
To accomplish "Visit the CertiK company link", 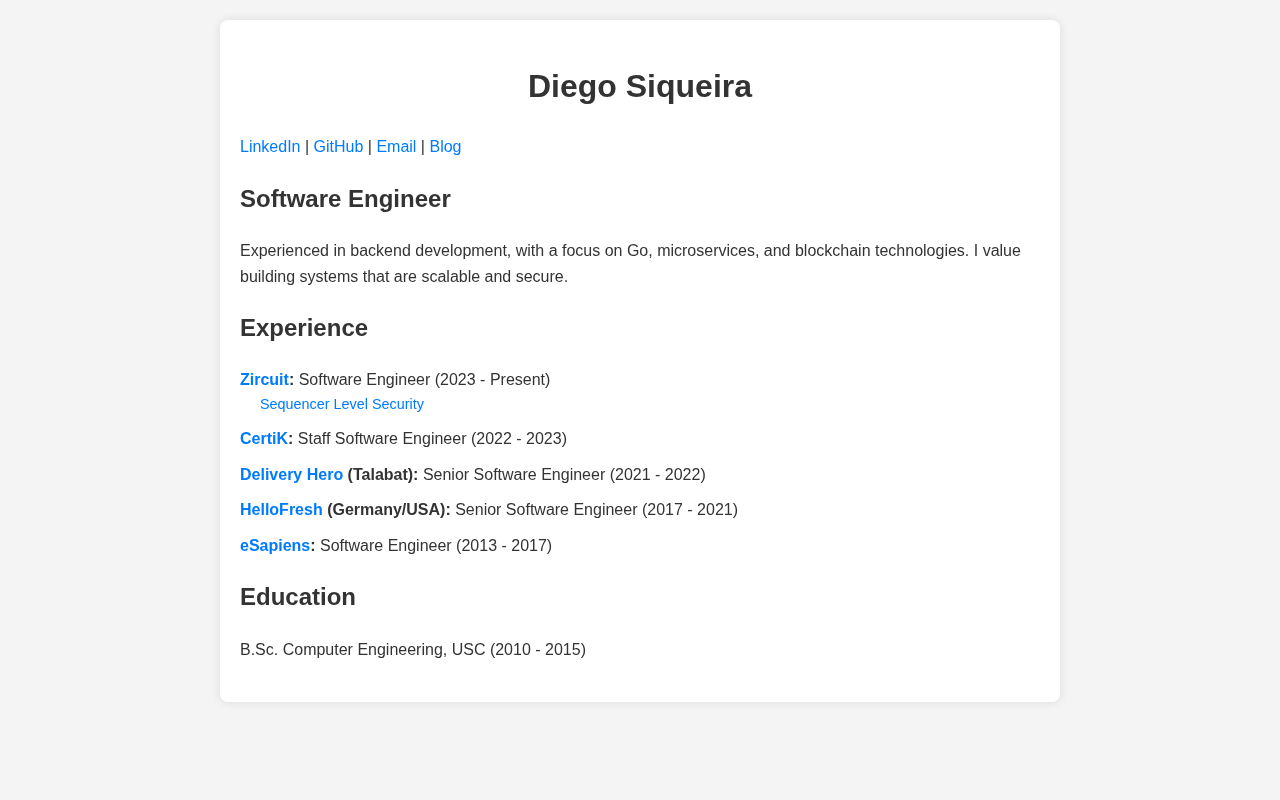I will tap(264, 439).
